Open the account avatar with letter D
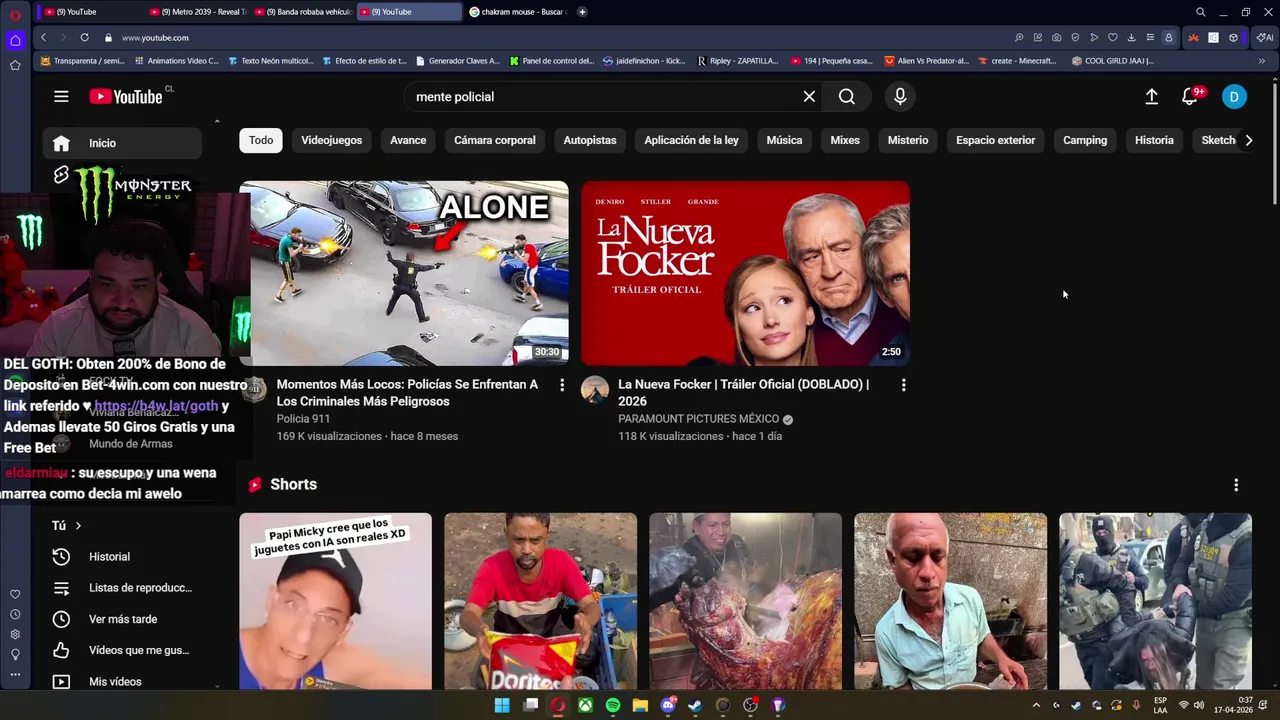The width and height of the screenshot is (1280, 720). click(x=1234, y=97)
